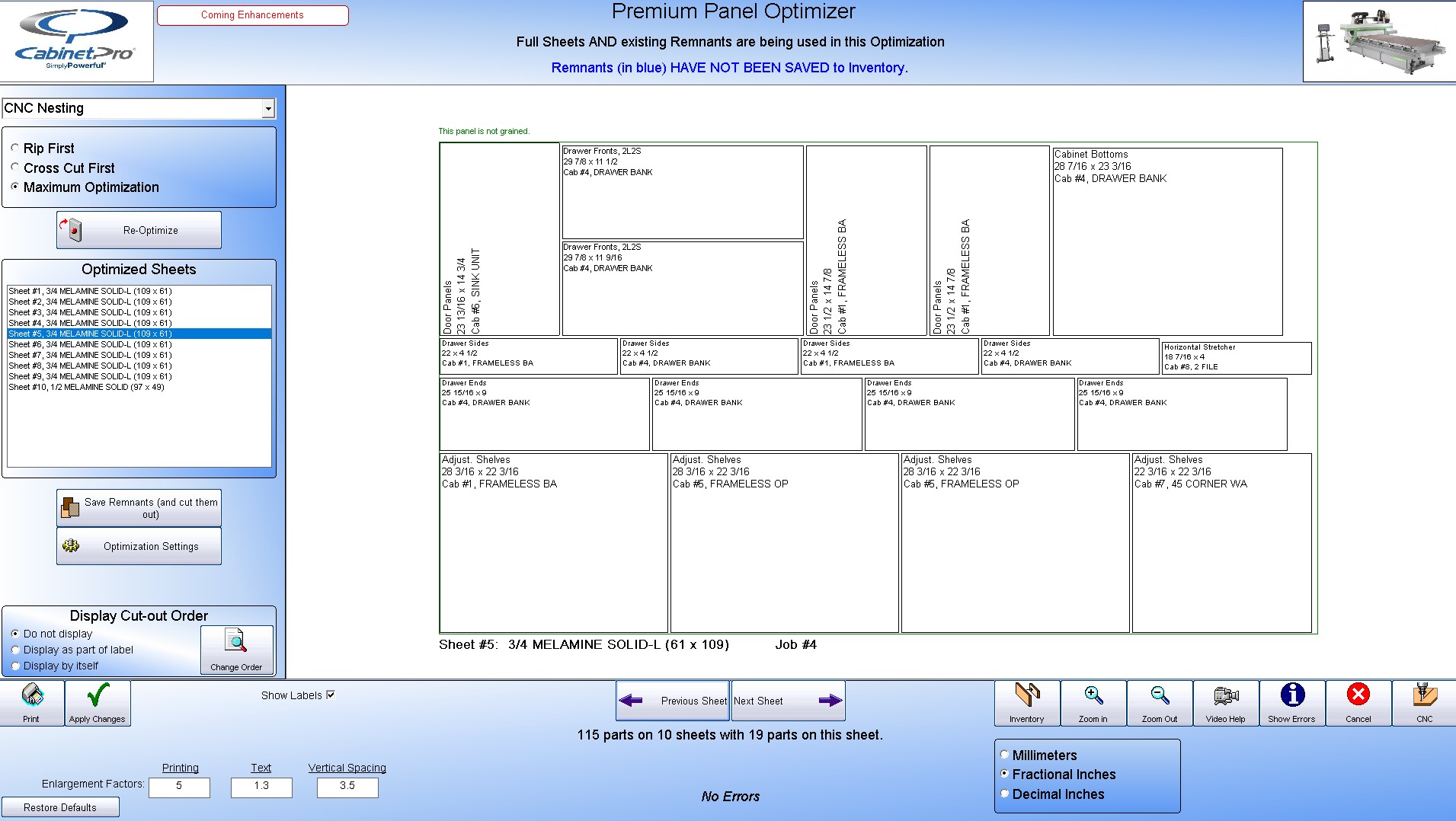Go to Previous Sheet
Viewport: 1456px width, 821px height.
pyautogui.click(x=673, y=701)
